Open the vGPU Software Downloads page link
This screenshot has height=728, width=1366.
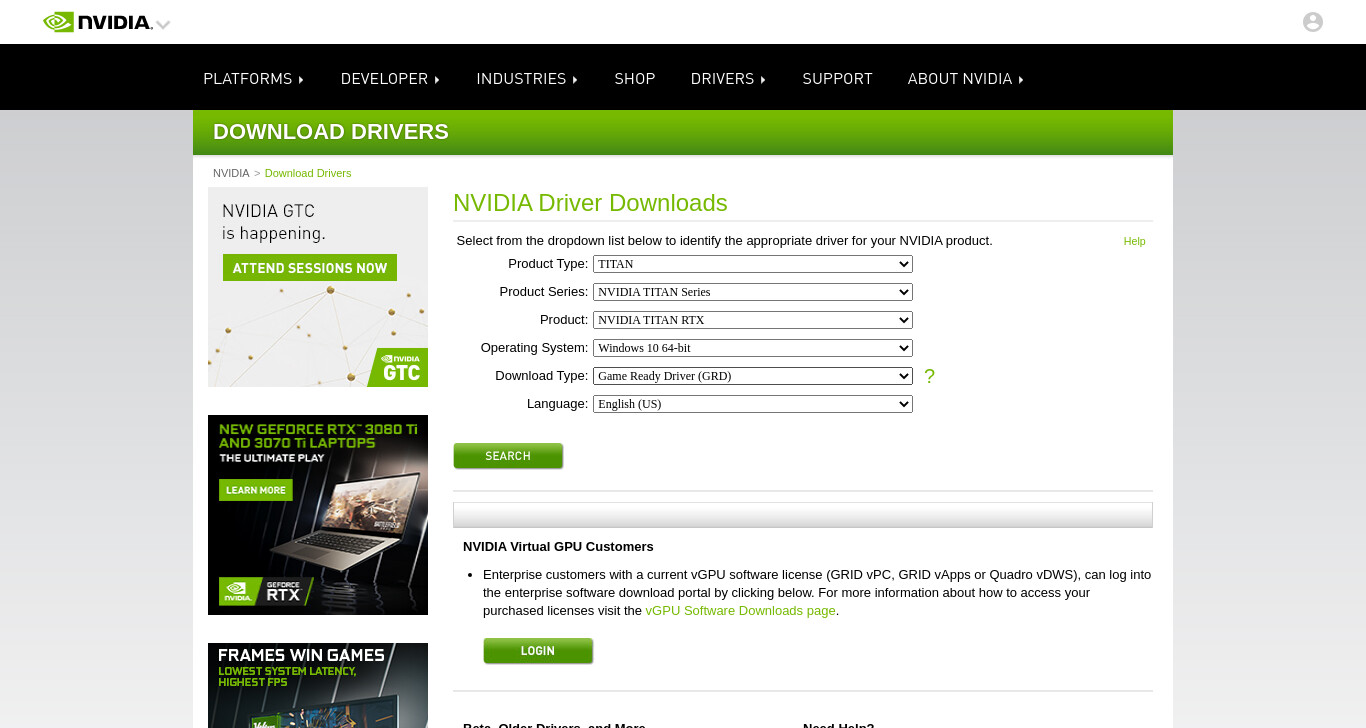[740, 611]
